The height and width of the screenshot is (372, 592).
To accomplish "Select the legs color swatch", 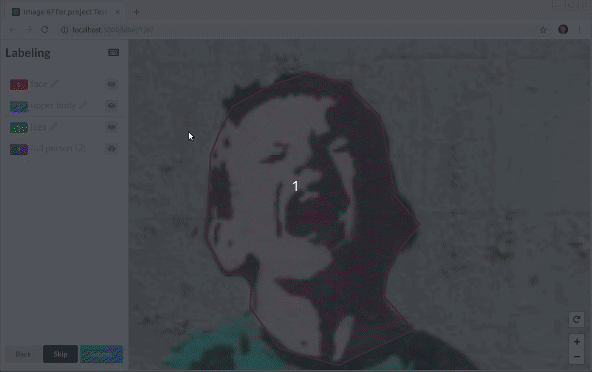I will (19, 128).
